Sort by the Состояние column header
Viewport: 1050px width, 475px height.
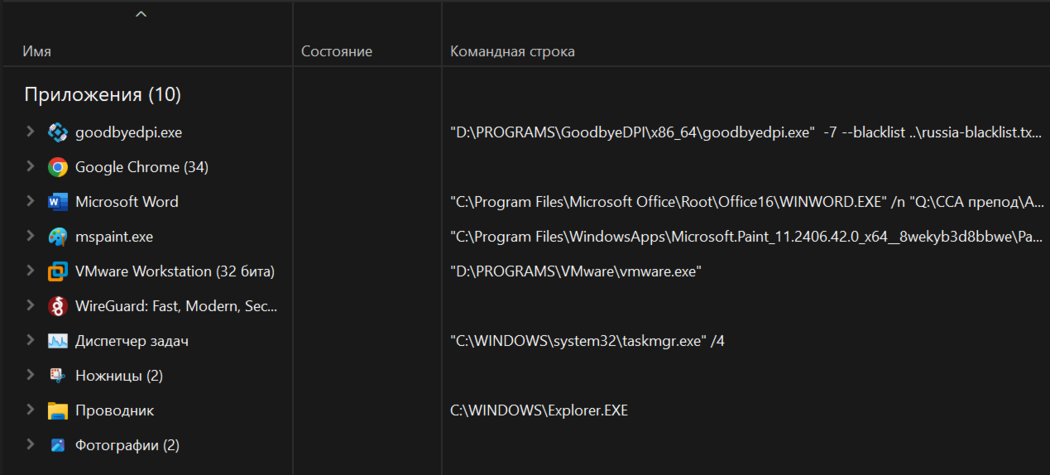tap(336, 51)
